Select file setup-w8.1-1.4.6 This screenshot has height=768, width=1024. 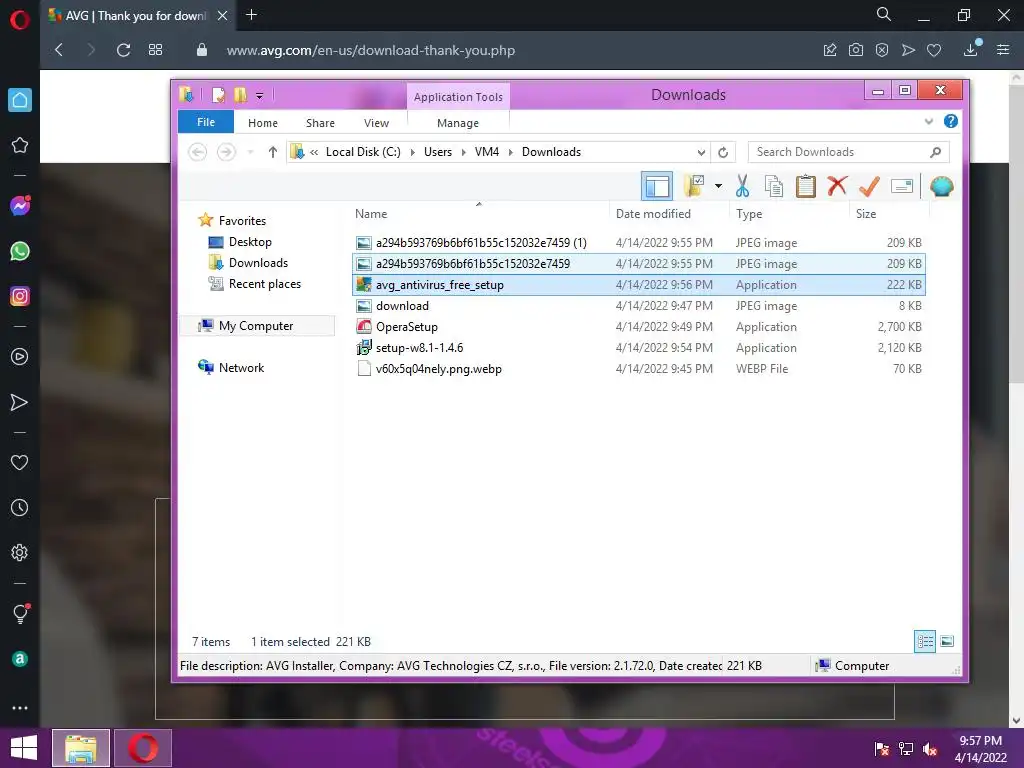pos(639,347)
